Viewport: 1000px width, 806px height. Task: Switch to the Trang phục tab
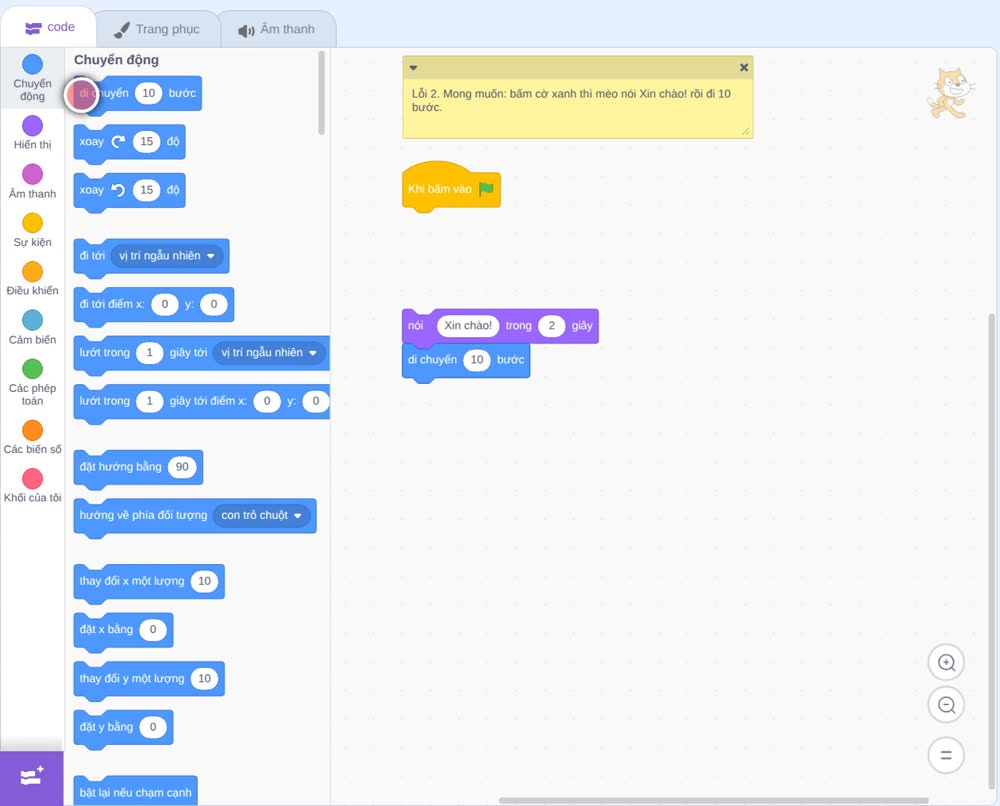pyautogui.click(x=157, y=29)
